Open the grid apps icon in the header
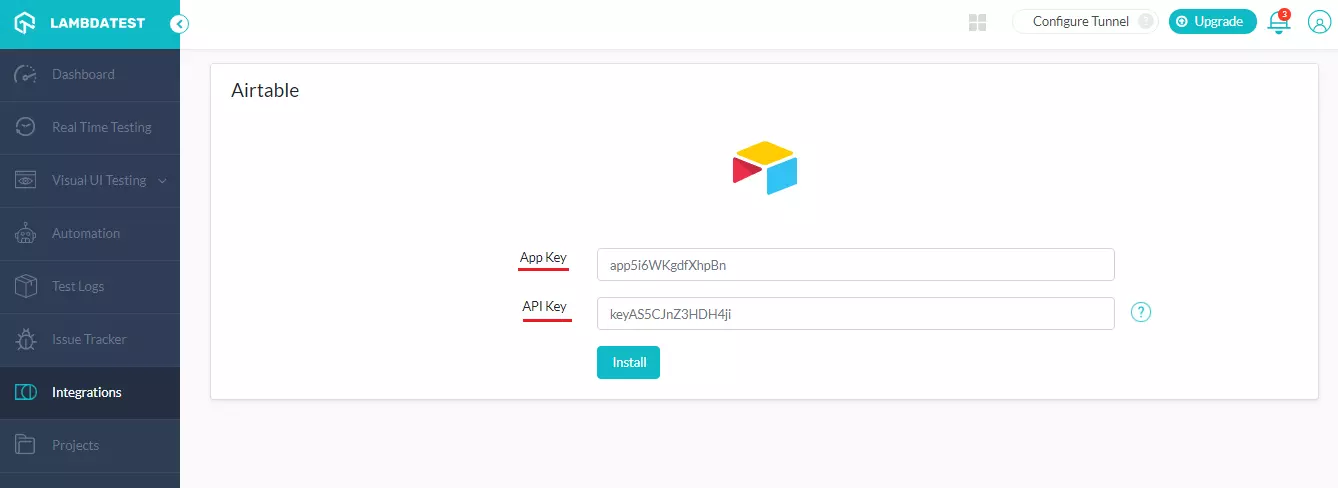The height and width of the screenshot is (488, 1338). [x=978, y=22]
